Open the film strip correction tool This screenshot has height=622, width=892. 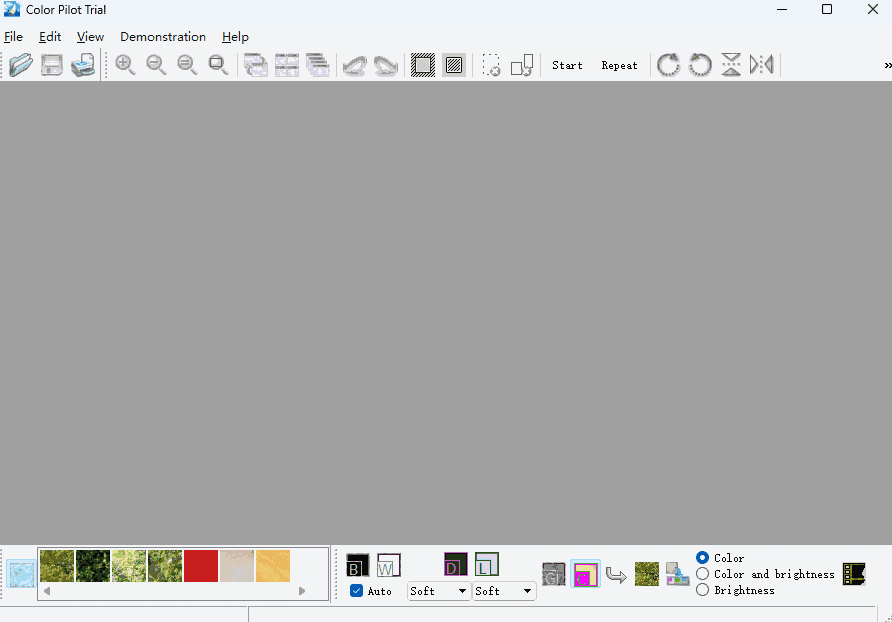point(852,573)
